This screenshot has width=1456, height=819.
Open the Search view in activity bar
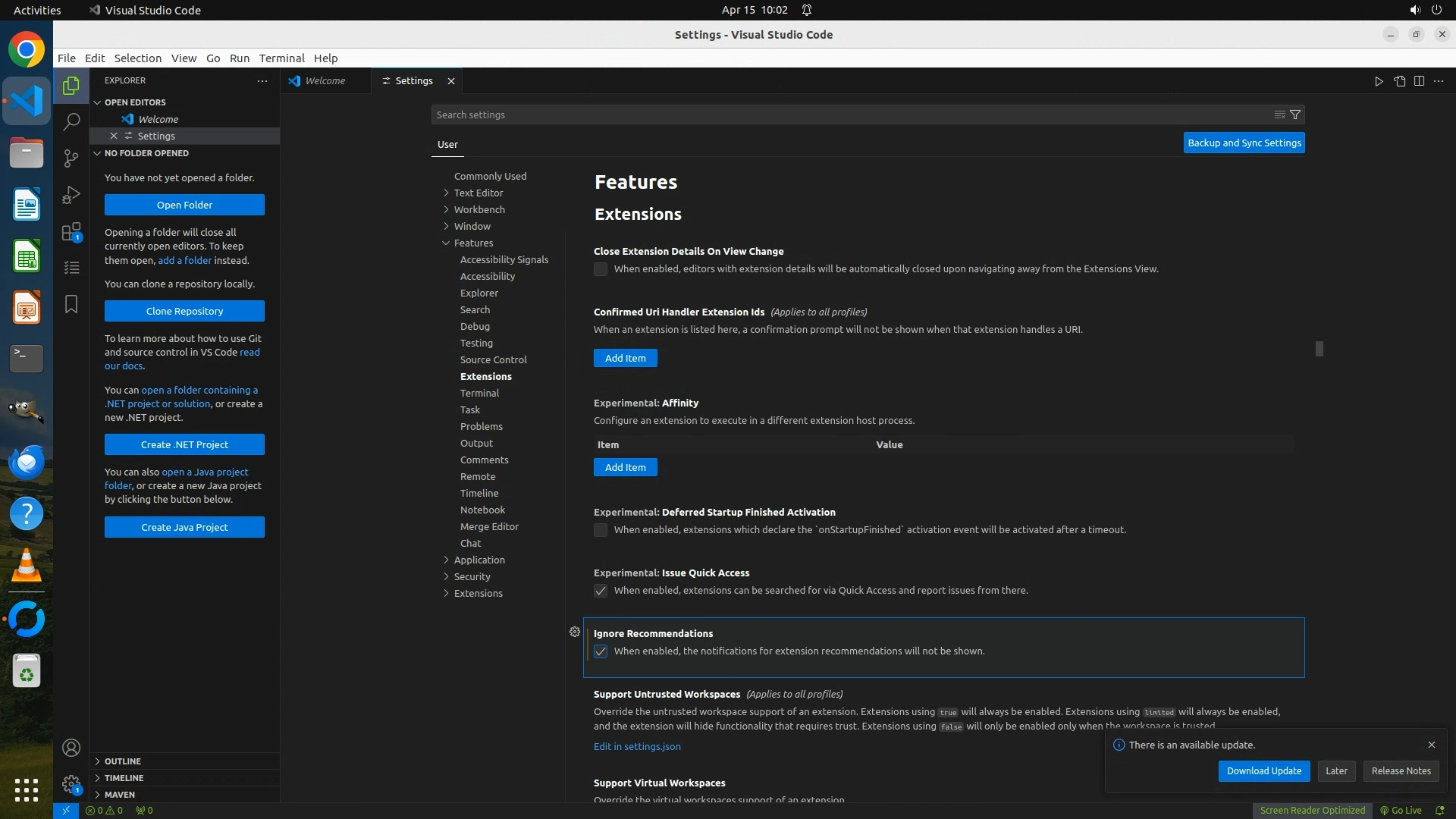pyautogui.click(x=71, y=121)
